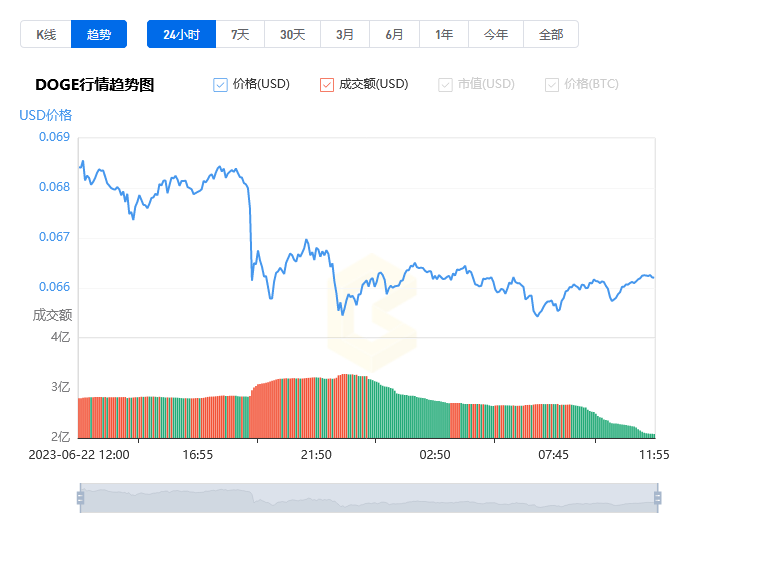Click the green volume bars near 02:50
Viewport: 780px width, 563px height.
click(x=434, y=420)
